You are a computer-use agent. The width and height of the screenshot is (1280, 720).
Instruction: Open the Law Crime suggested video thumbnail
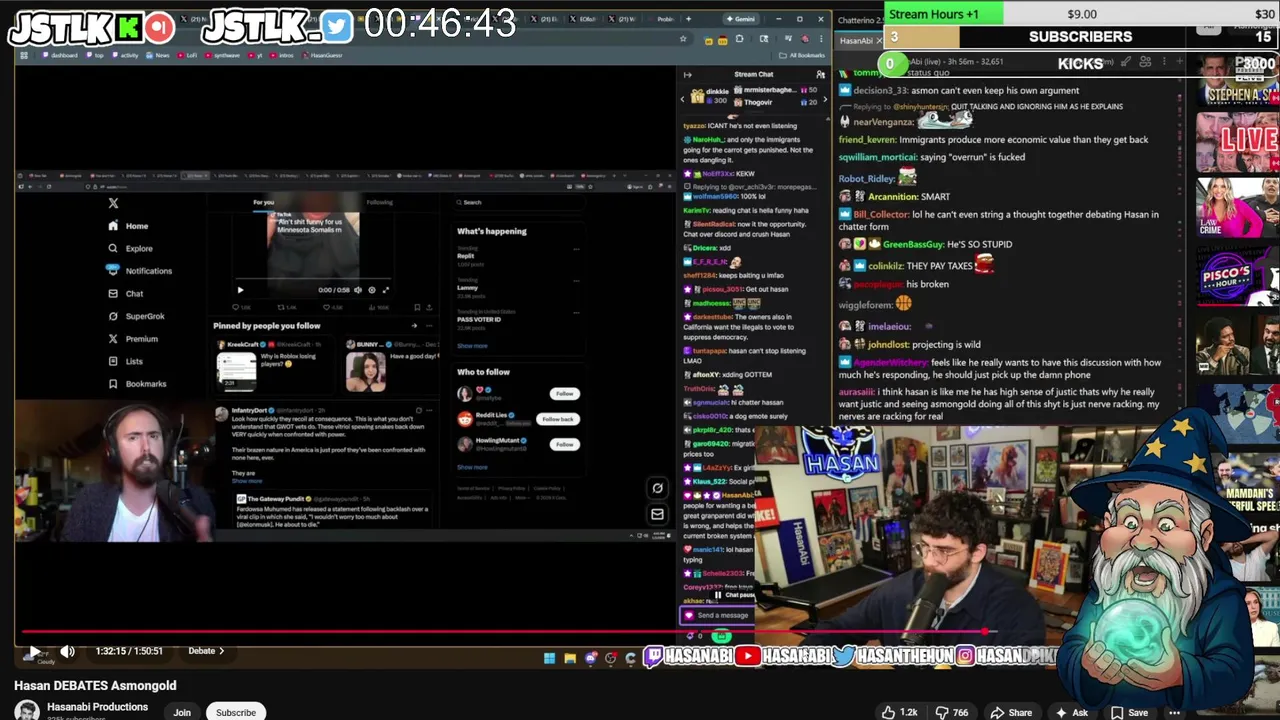pos(1238,207)
